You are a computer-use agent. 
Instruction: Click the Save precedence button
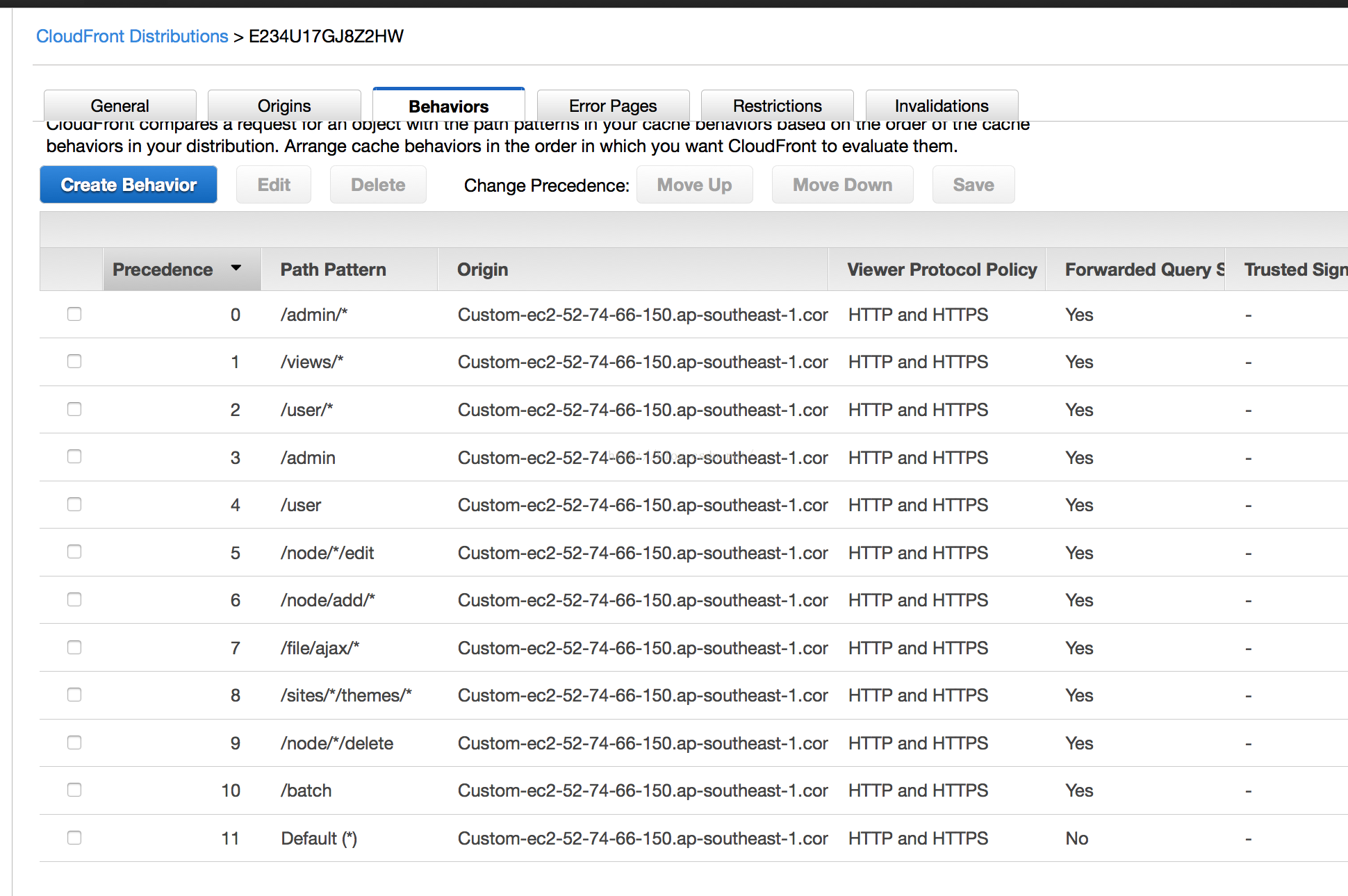(973, 185)
